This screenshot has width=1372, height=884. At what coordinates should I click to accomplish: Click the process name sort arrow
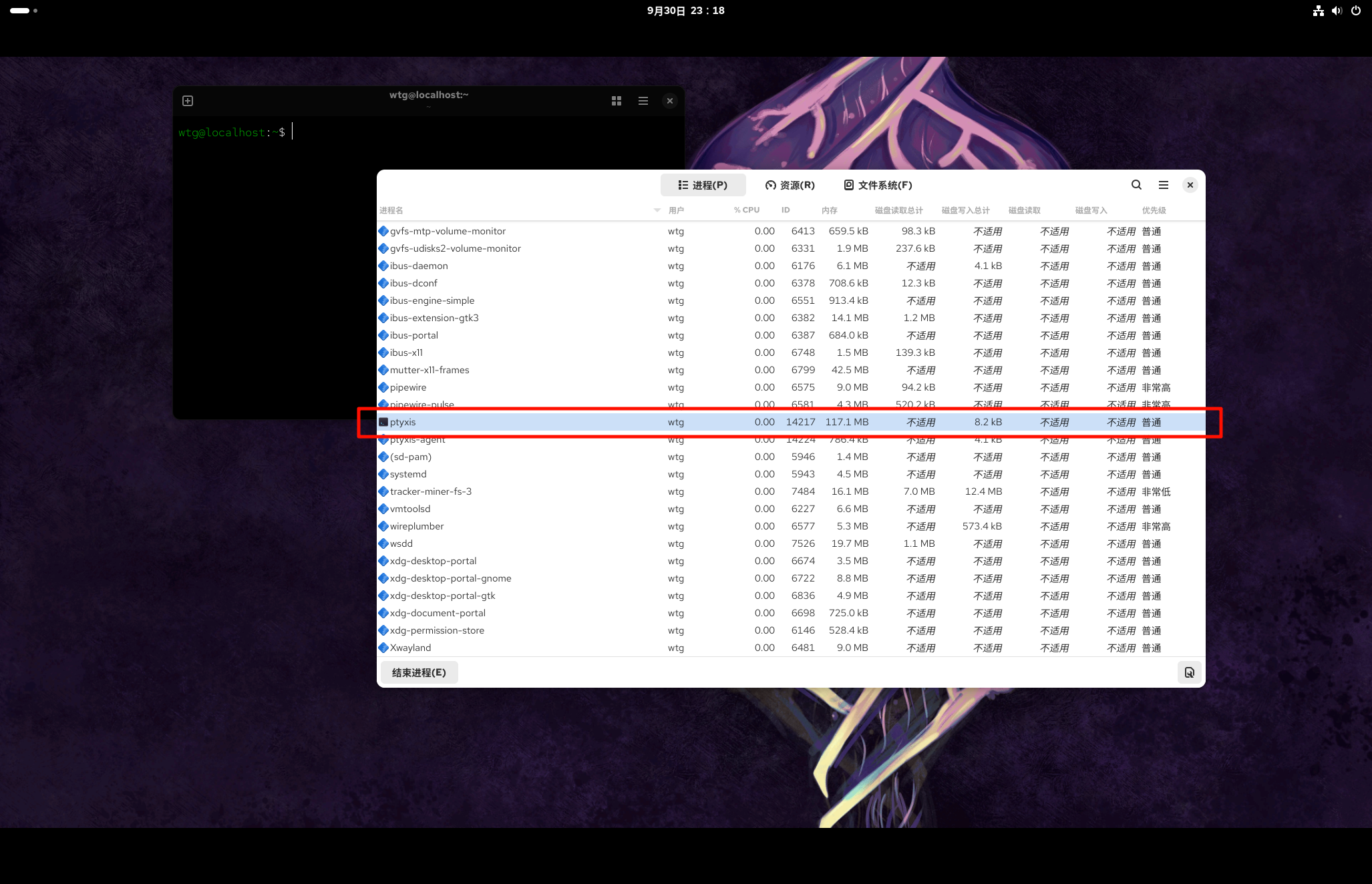point(657,210)
